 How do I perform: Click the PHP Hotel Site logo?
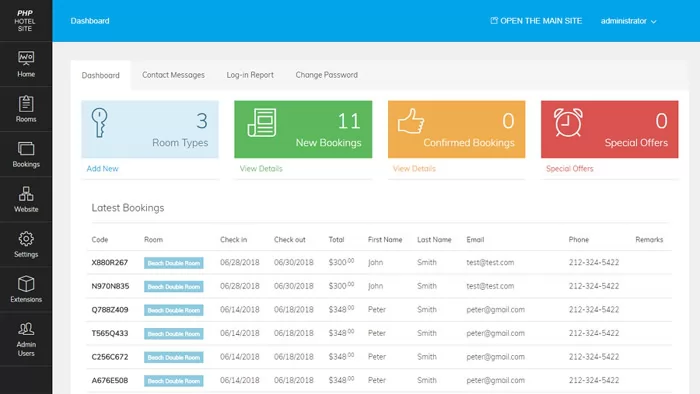25,21
